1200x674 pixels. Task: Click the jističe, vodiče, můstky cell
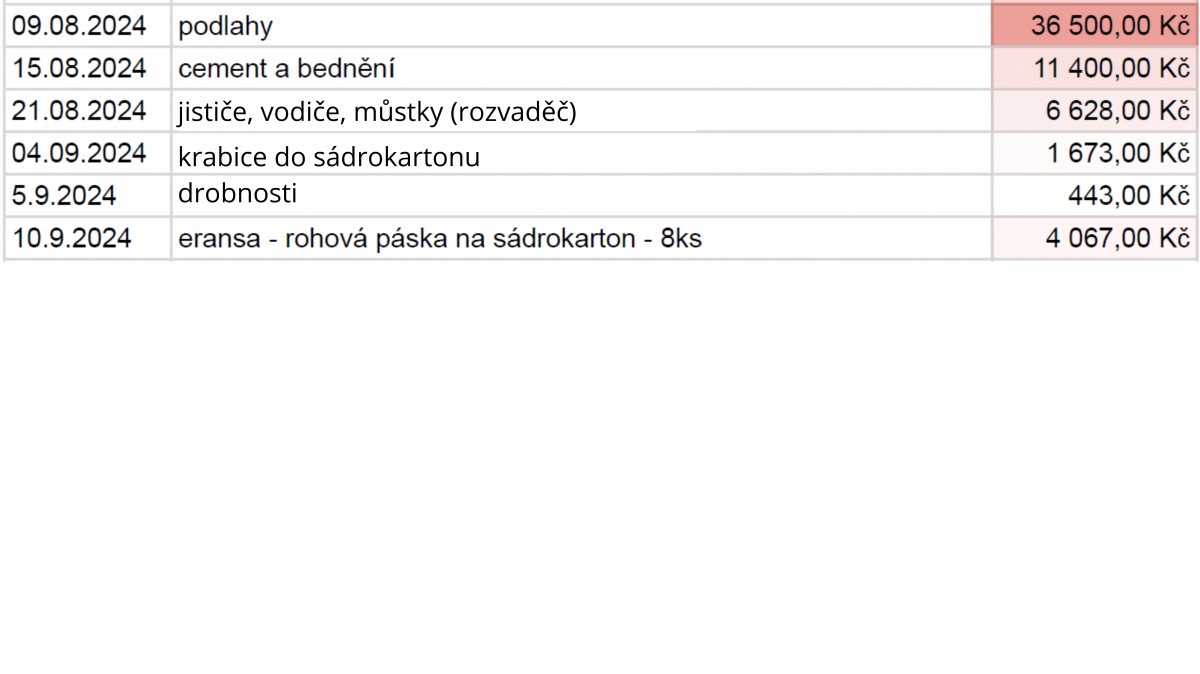coord(581,111)
